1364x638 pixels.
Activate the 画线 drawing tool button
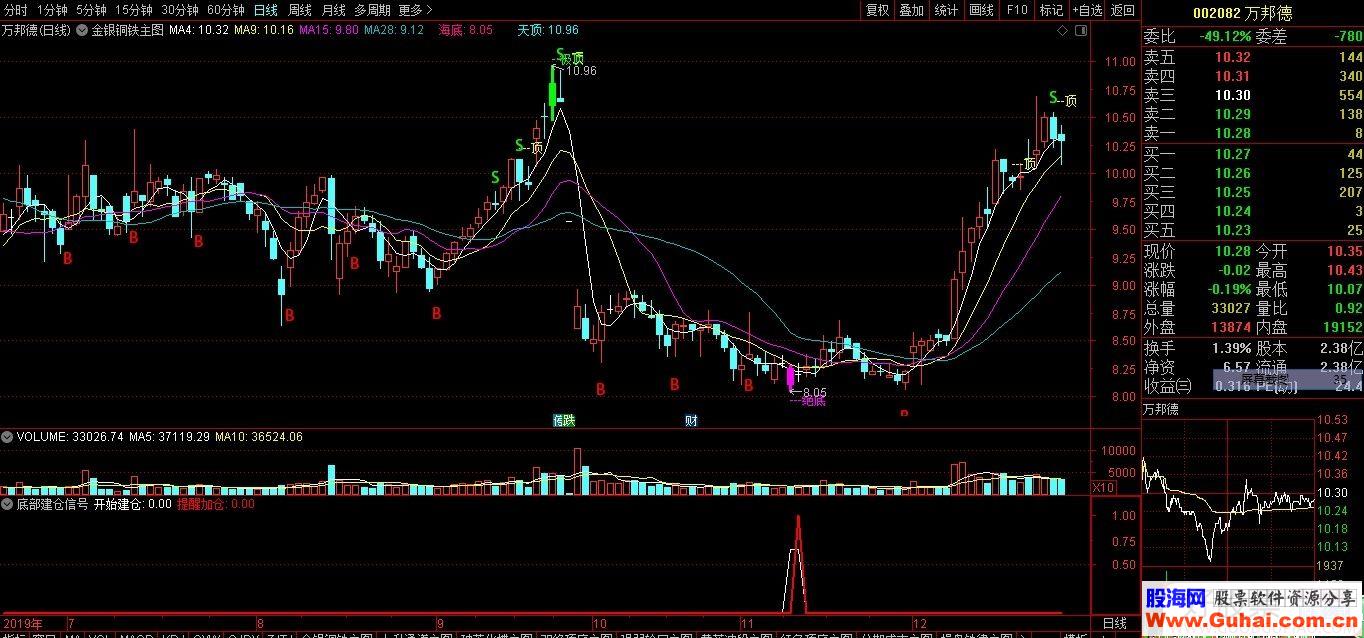[x=981, y=10]
